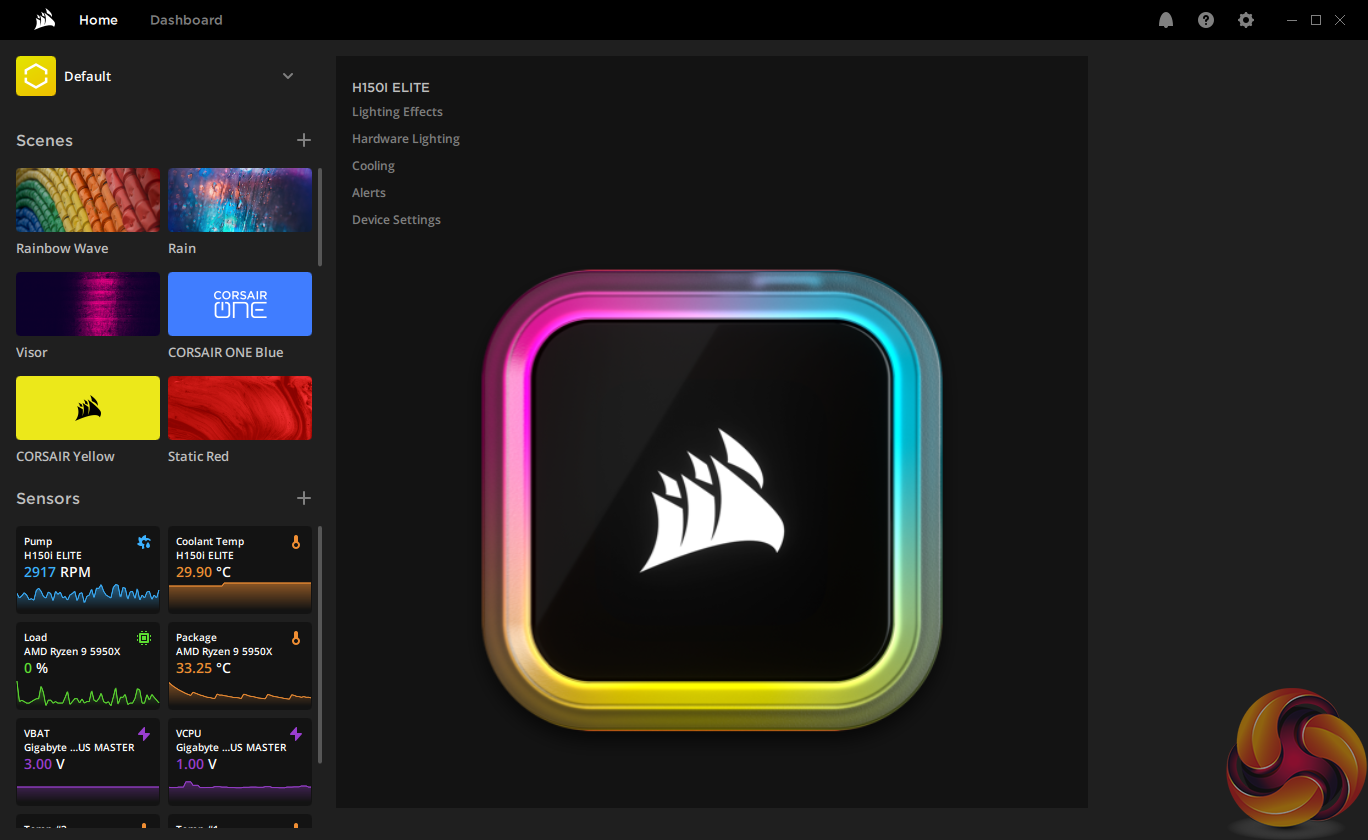Viewport: 1368px width, 840px height.
Task: Add a new sensor with the plus icon
Action: [x=304, y=498]
